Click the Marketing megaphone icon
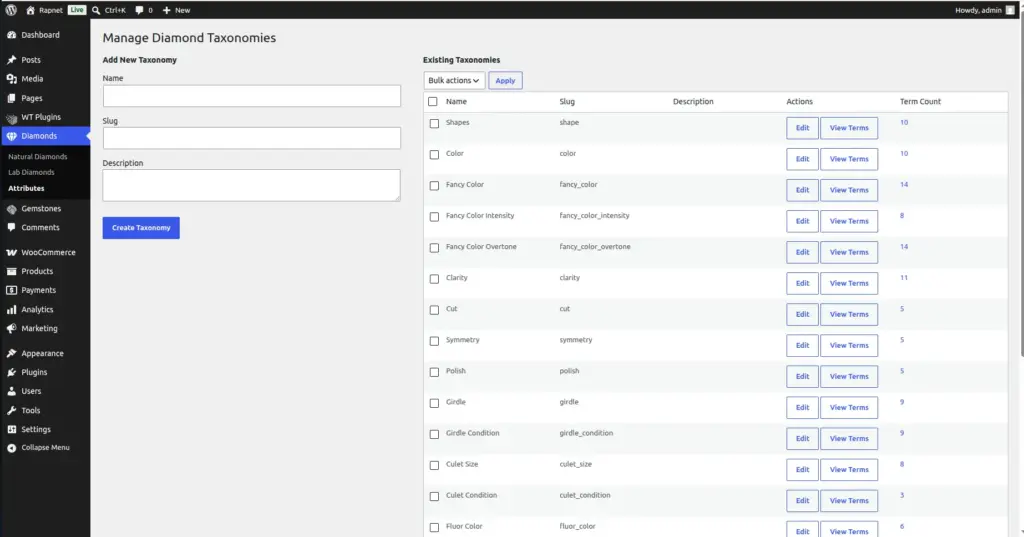The width and height of the screenshot is (1024, 537). click(x=11, y=329)
